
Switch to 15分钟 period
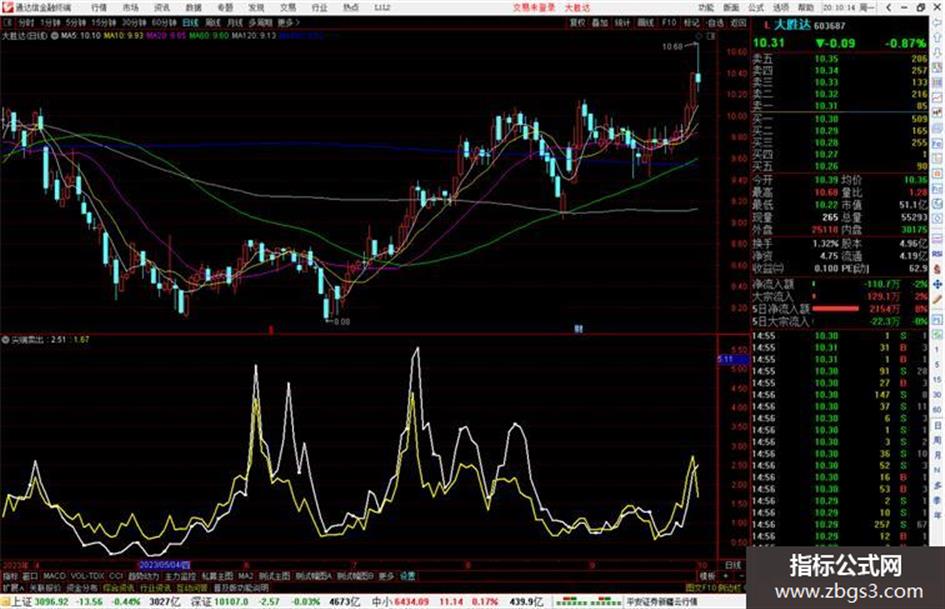104,22
